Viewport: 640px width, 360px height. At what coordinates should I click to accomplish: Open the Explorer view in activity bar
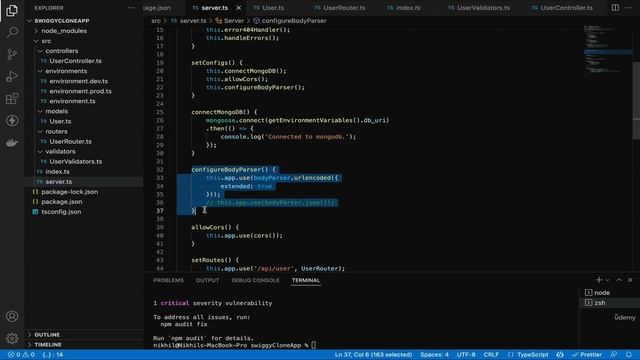click(x=12, y=10)
